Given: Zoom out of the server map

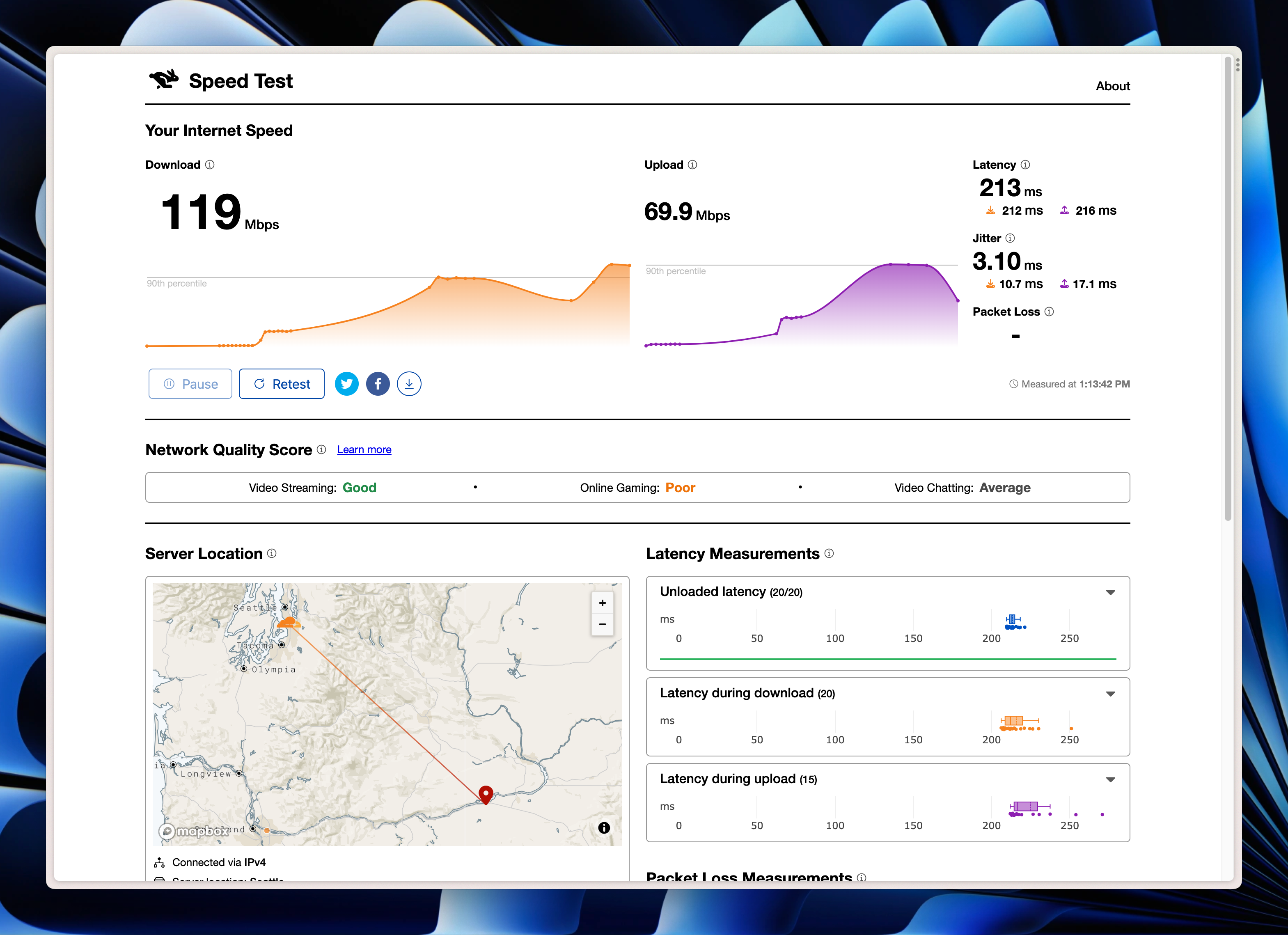Looking at the screenshot, I should tap(602, 624).
